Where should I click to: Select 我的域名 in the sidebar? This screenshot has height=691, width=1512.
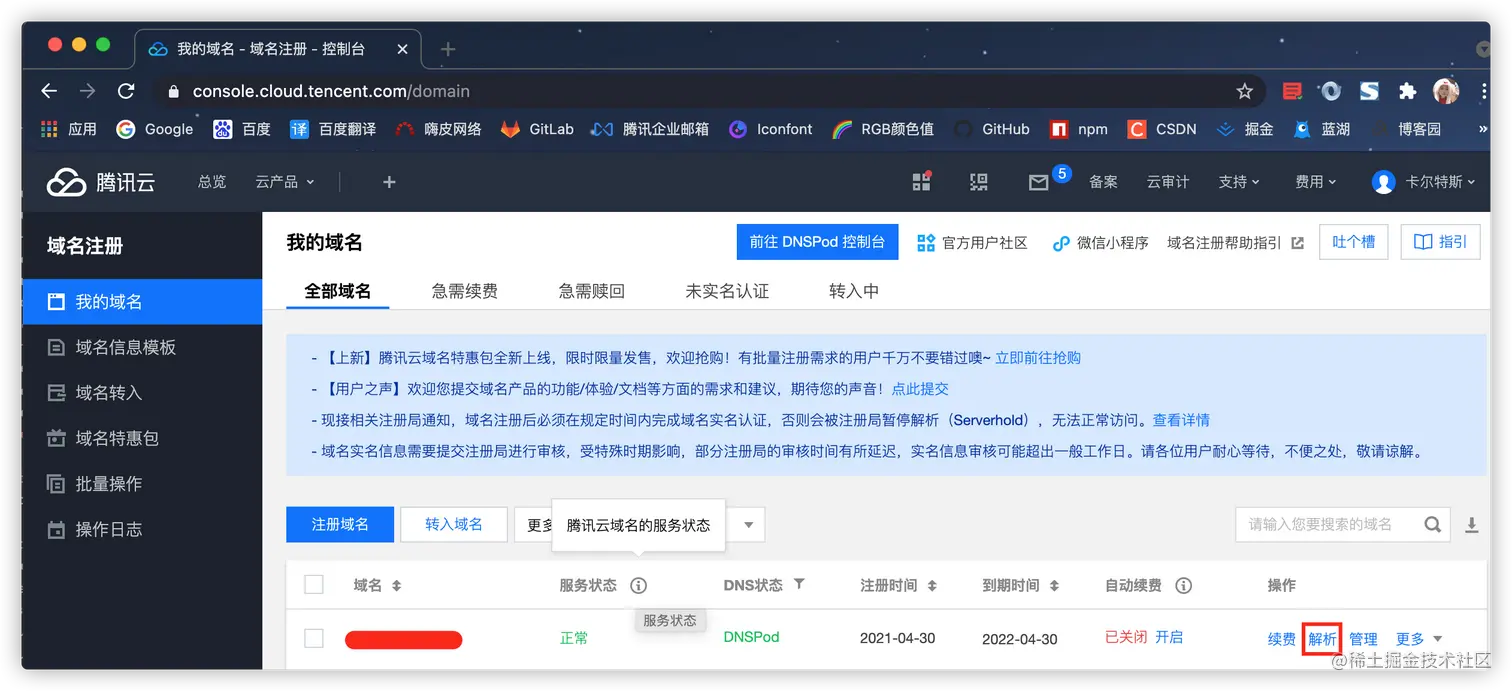coord(142,302)
